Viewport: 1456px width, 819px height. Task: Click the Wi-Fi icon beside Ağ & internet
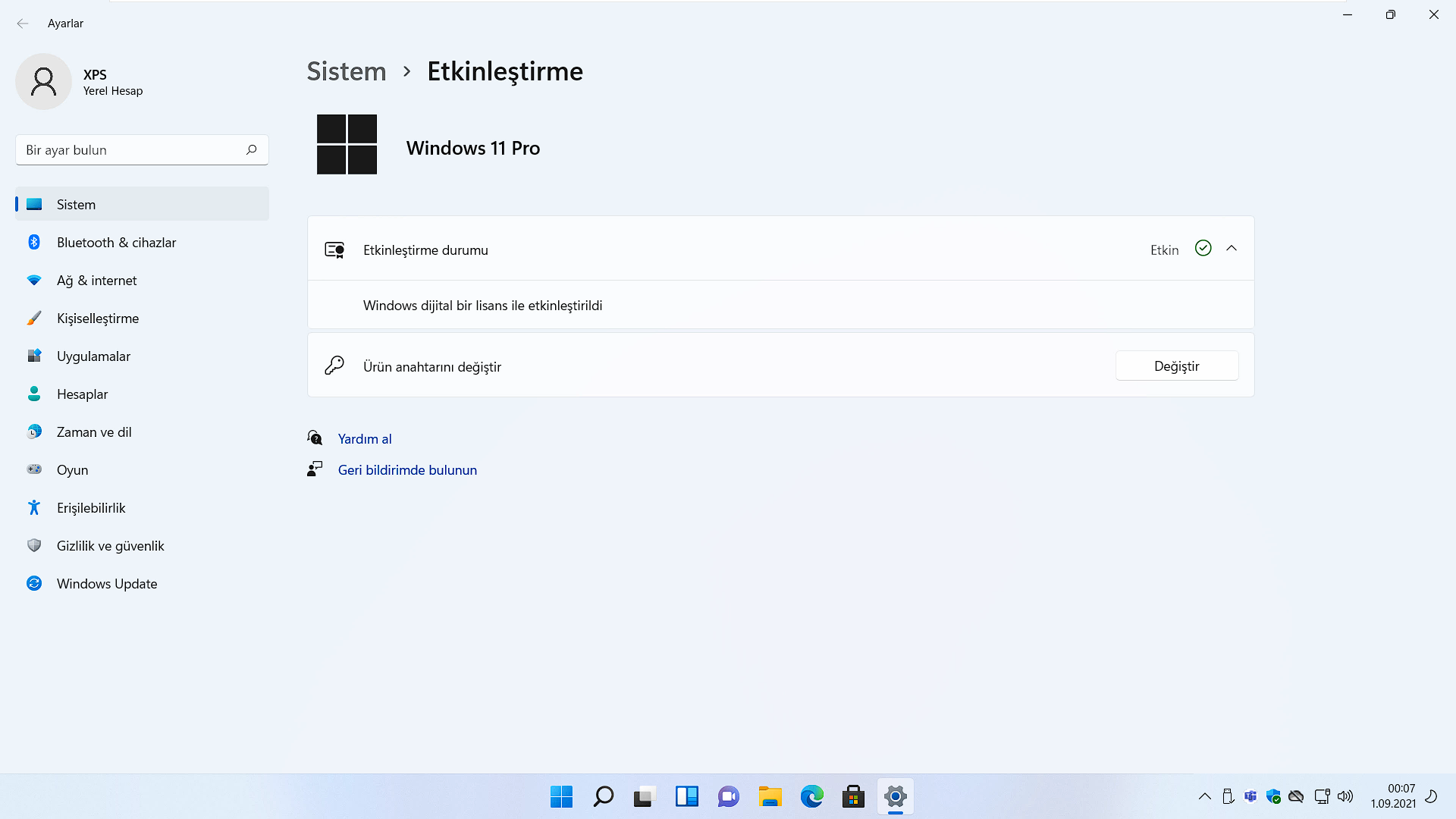click(x=34, y=280)
